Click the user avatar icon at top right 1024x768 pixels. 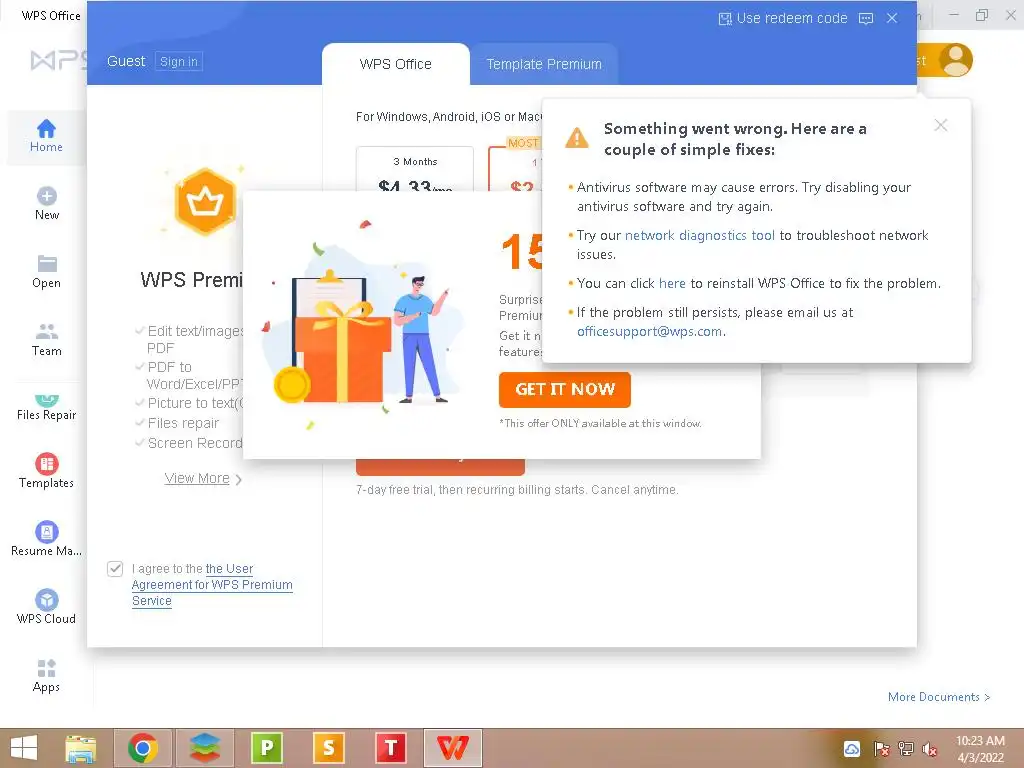955,60
